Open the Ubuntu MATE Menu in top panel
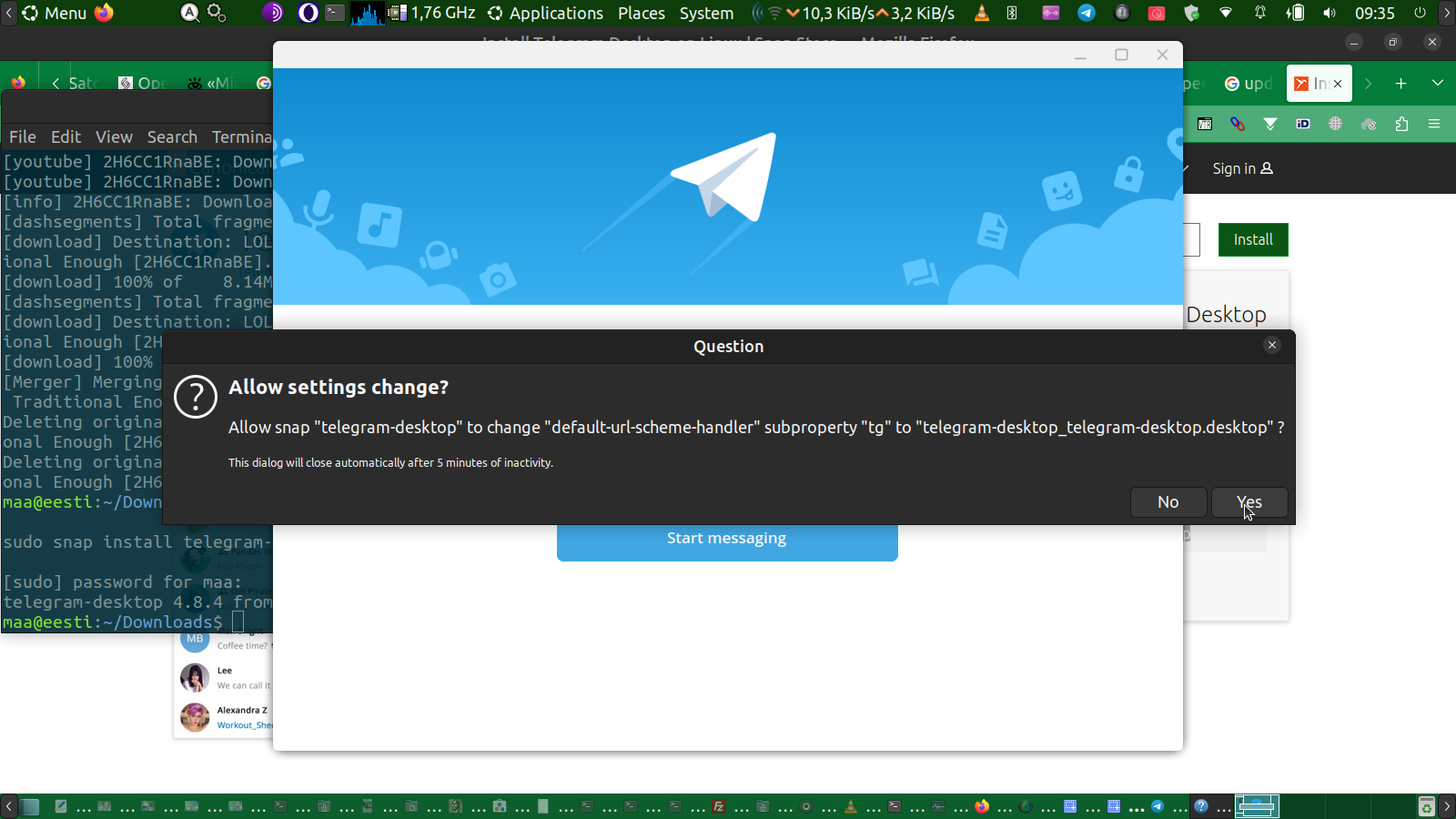The image size is (1456, 819). click(55, 13)
